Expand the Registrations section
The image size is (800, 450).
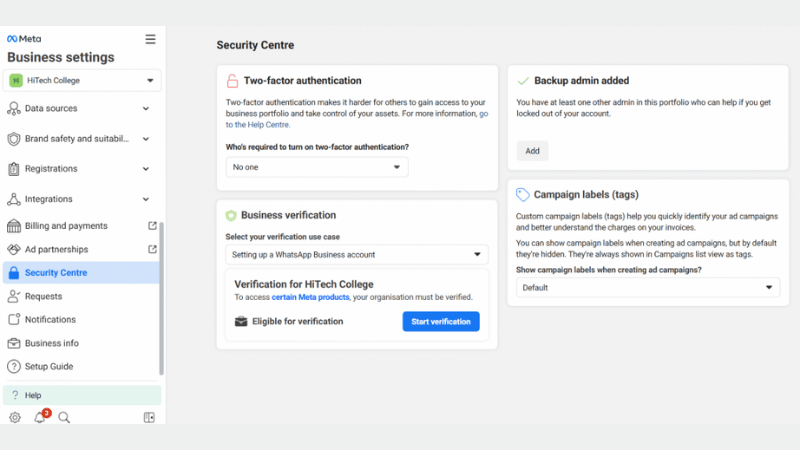(80, 169)
